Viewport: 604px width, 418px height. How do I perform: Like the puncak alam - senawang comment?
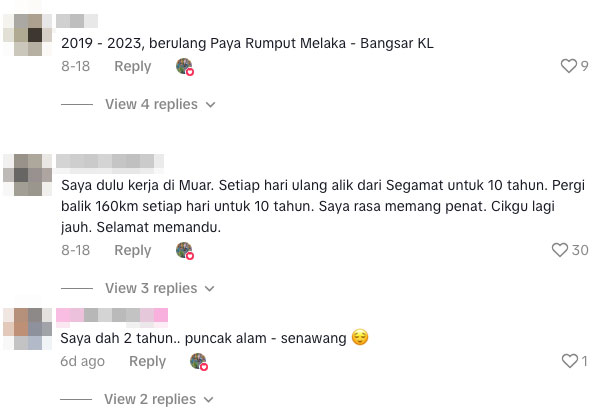point(570,361)
